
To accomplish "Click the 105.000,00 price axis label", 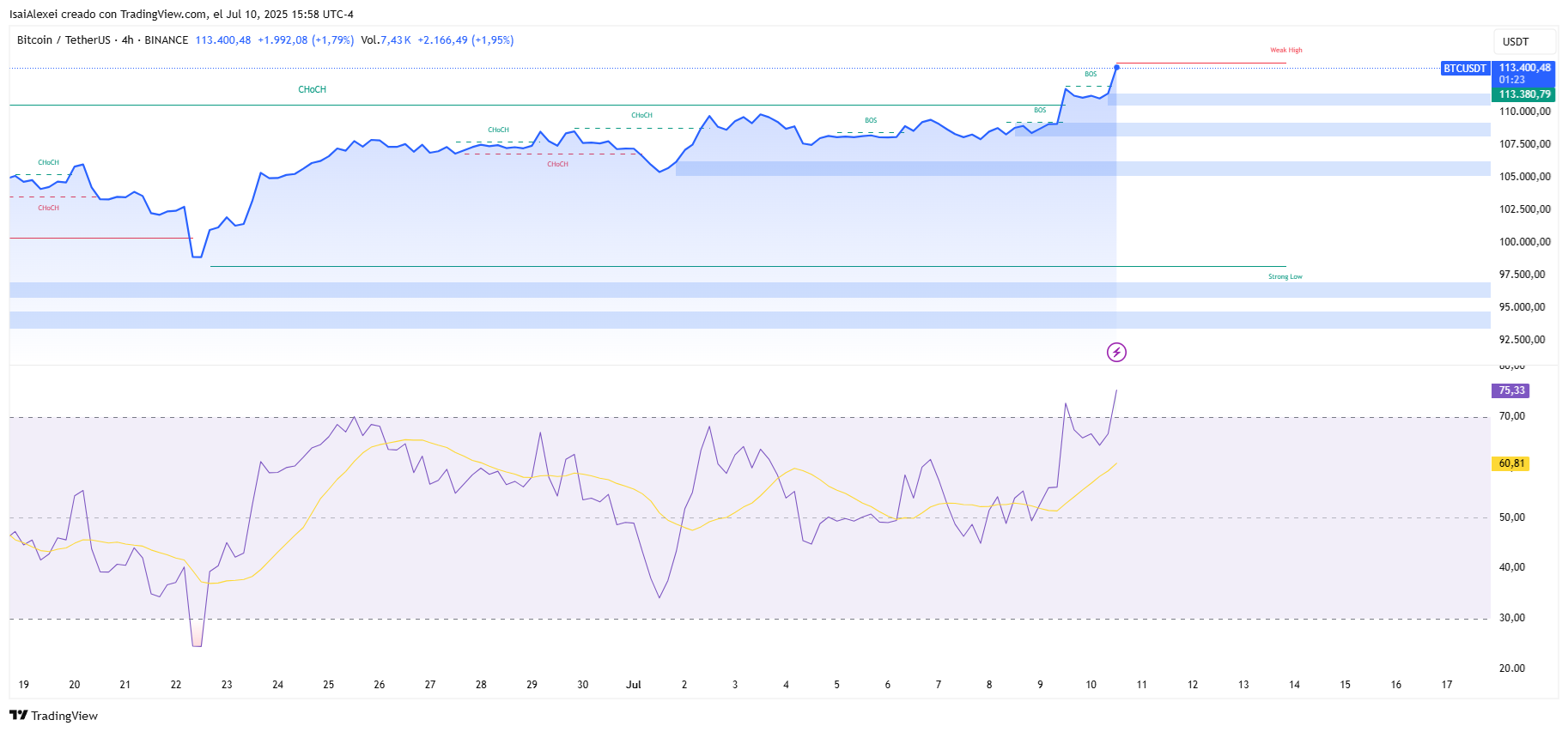I will [x=1525, y=177].
